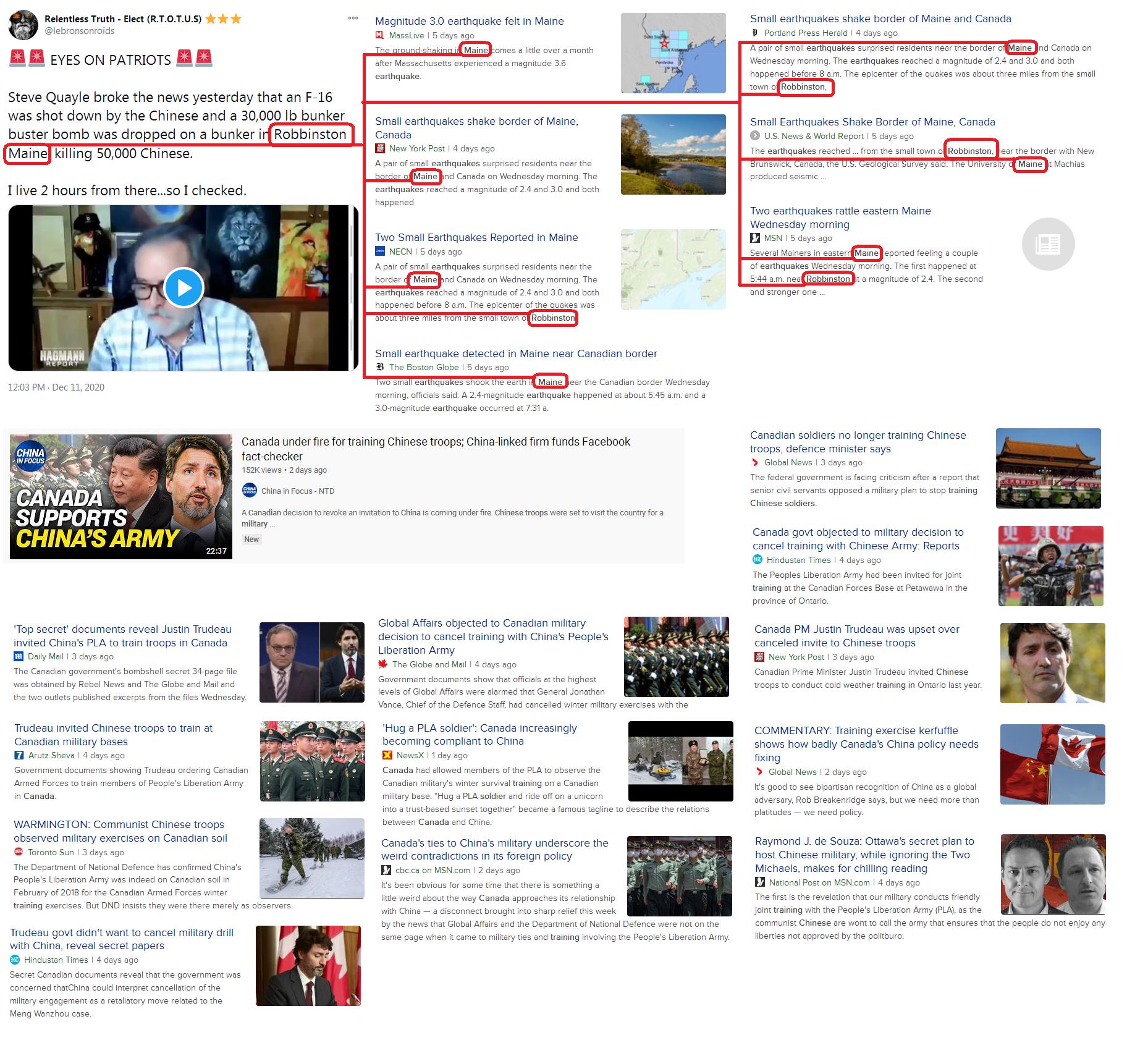This screenshot has height=1040, width=1148.
Task: Click the National Post on MSN.com icon
Action: (x=759, y=882)
